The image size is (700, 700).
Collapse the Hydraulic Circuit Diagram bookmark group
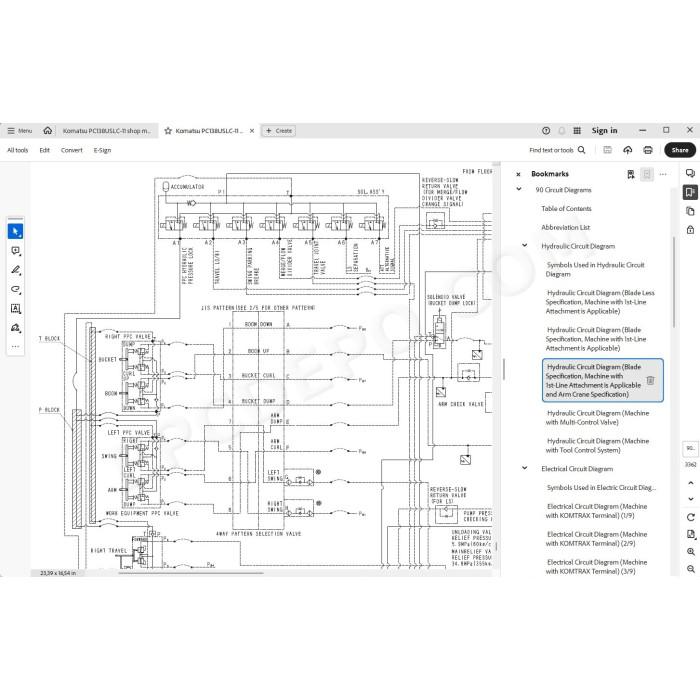[525, 246]
